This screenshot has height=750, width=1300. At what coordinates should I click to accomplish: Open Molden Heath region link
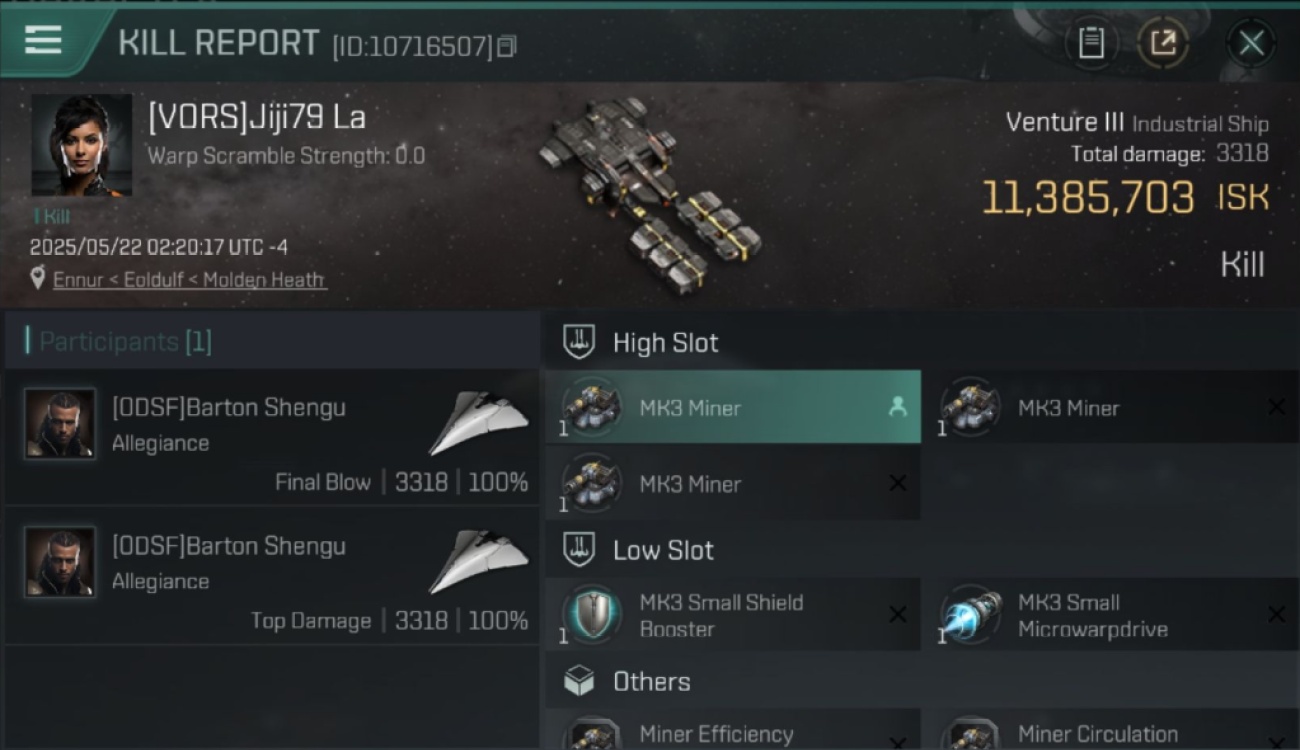(264, 280)
